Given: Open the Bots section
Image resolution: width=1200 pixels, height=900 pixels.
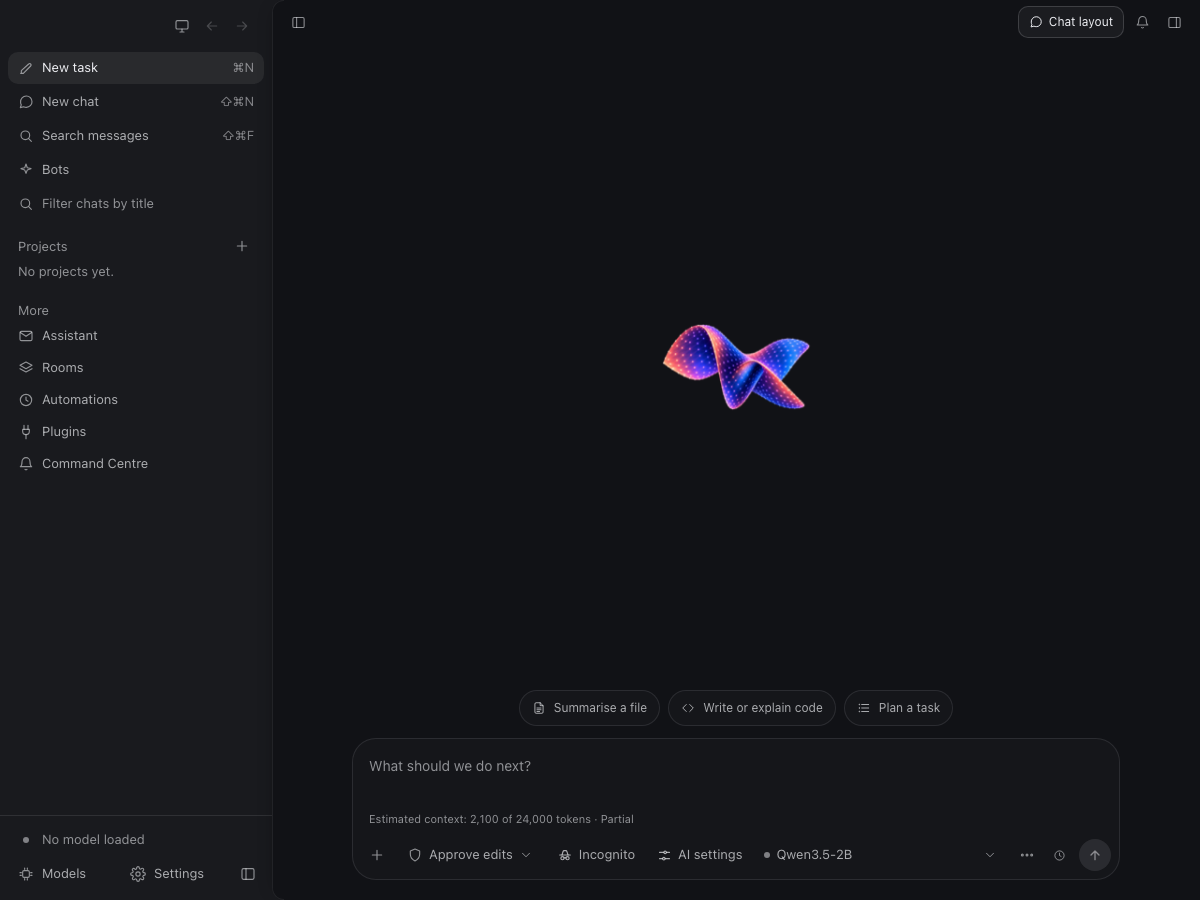Looking at the screenshot, I should point(136,170).
